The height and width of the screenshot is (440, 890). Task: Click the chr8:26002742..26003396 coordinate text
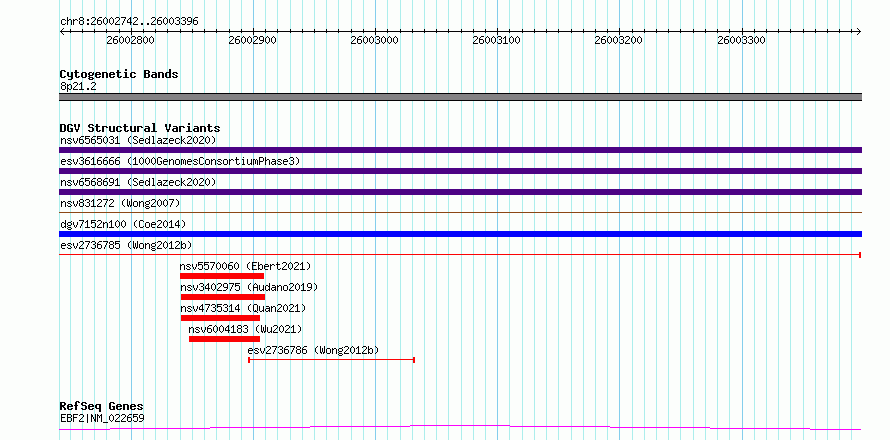[129, 22]
